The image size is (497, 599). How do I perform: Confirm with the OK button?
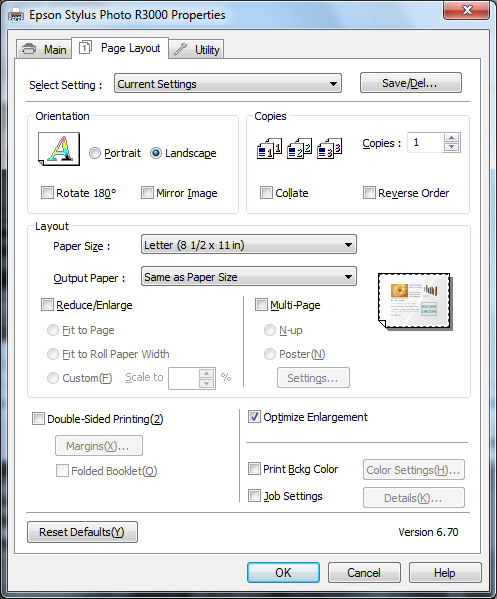(283, 572)
